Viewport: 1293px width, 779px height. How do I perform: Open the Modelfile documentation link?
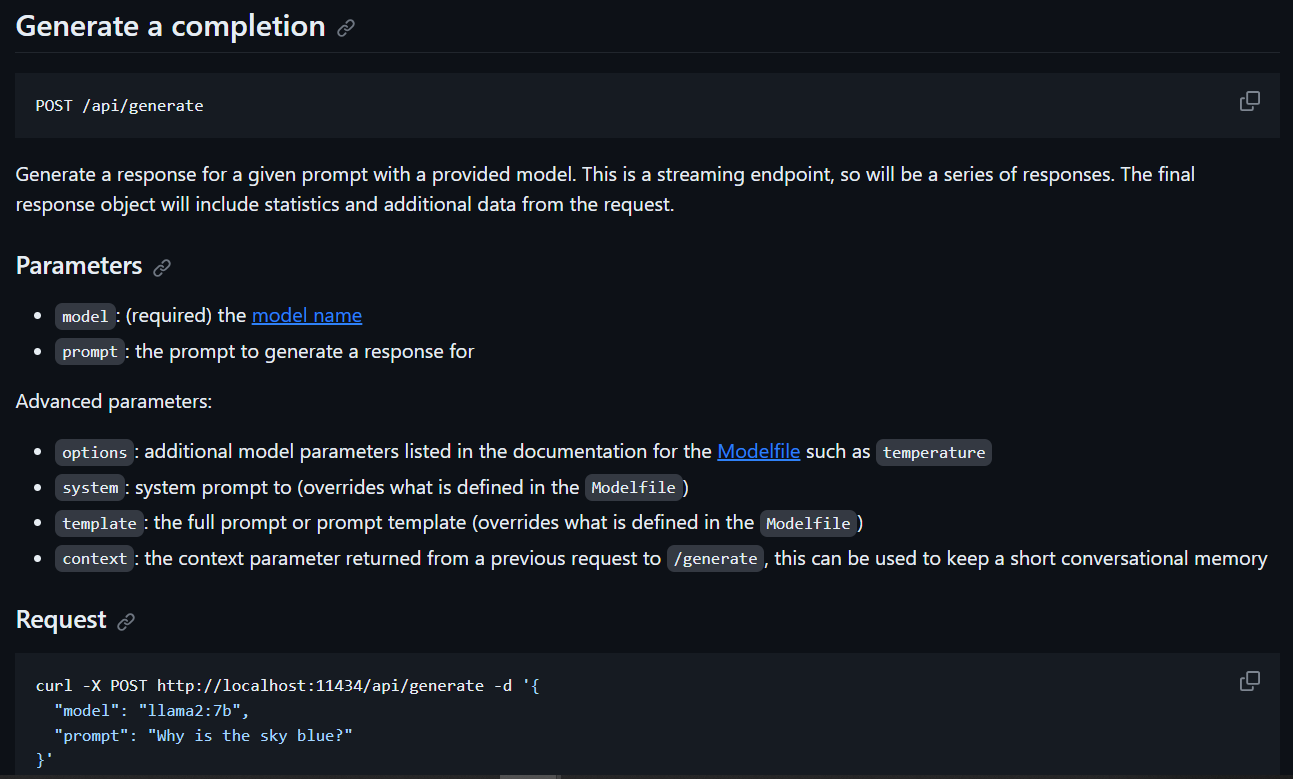click(759, 451)
